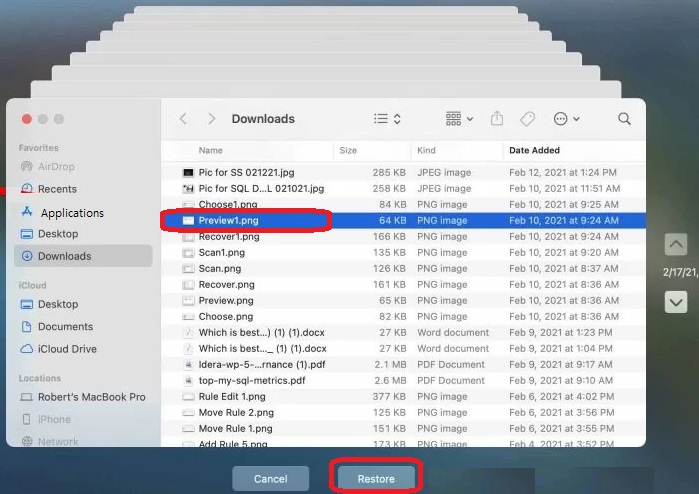Select AirDrop in the sidebar
Viewport: 699px width, 494px height.
tap(56, 167)
